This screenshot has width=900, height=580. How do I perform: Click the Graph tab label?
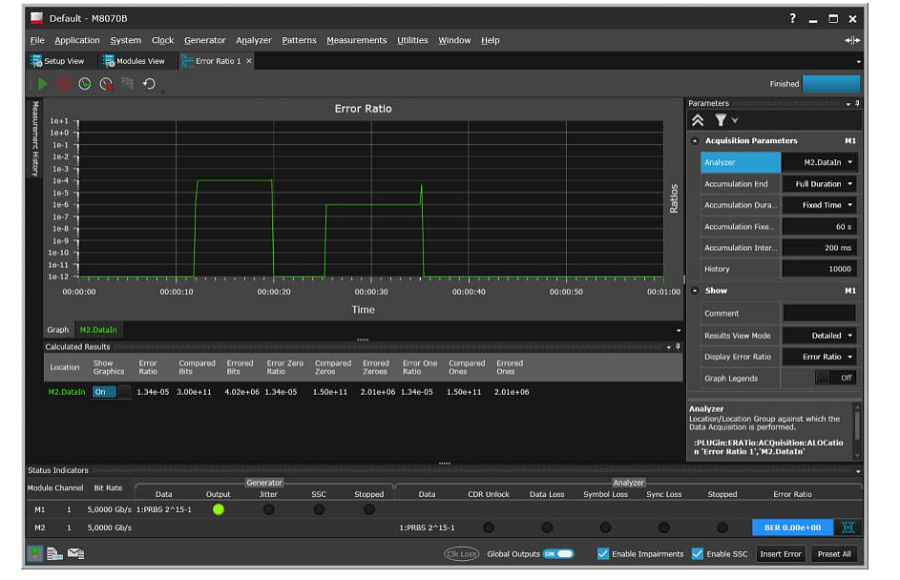pyautogui.click(x=58, y=330)
